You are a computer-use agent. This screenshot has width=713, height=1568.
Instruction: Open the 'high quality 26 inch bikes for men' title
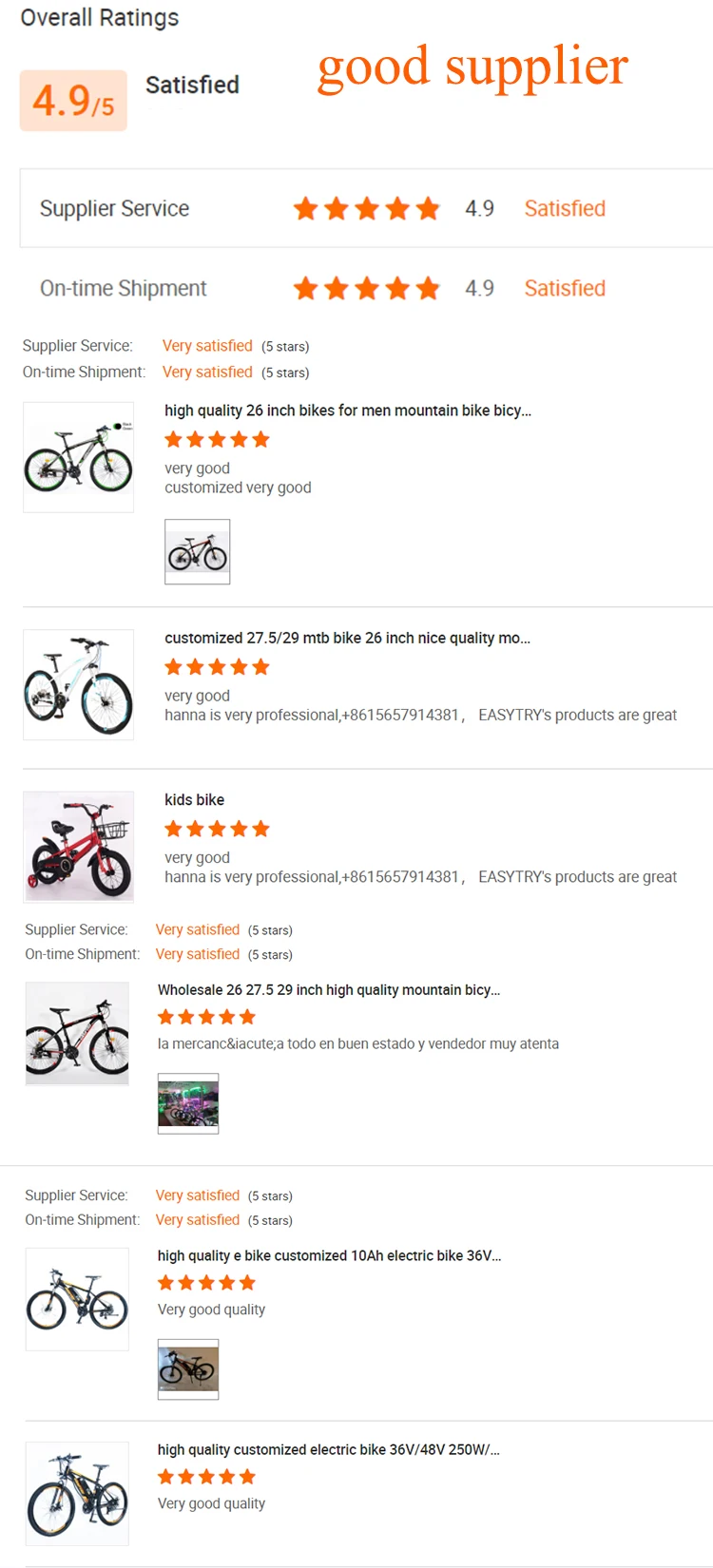coord(347,411)
